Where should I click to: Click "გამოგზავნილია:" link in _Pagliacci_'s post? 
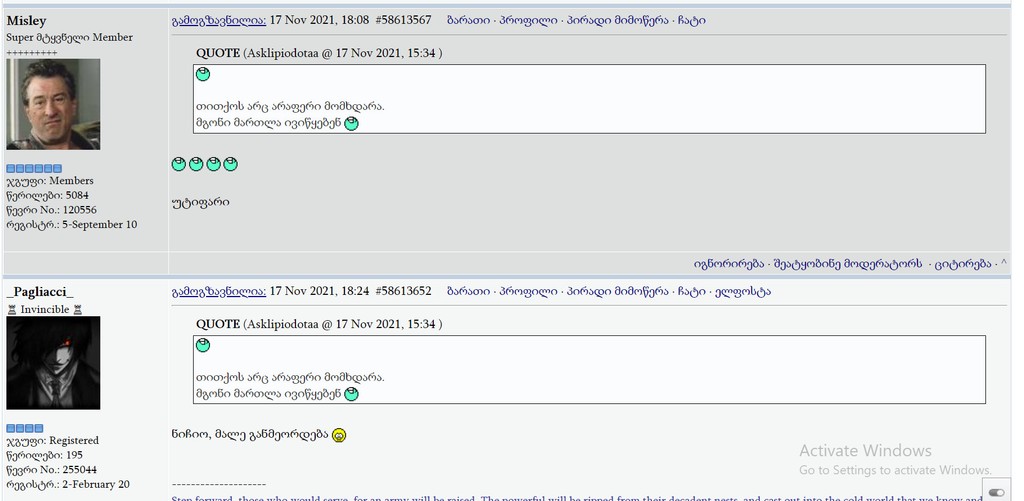(x=219, y=291)
